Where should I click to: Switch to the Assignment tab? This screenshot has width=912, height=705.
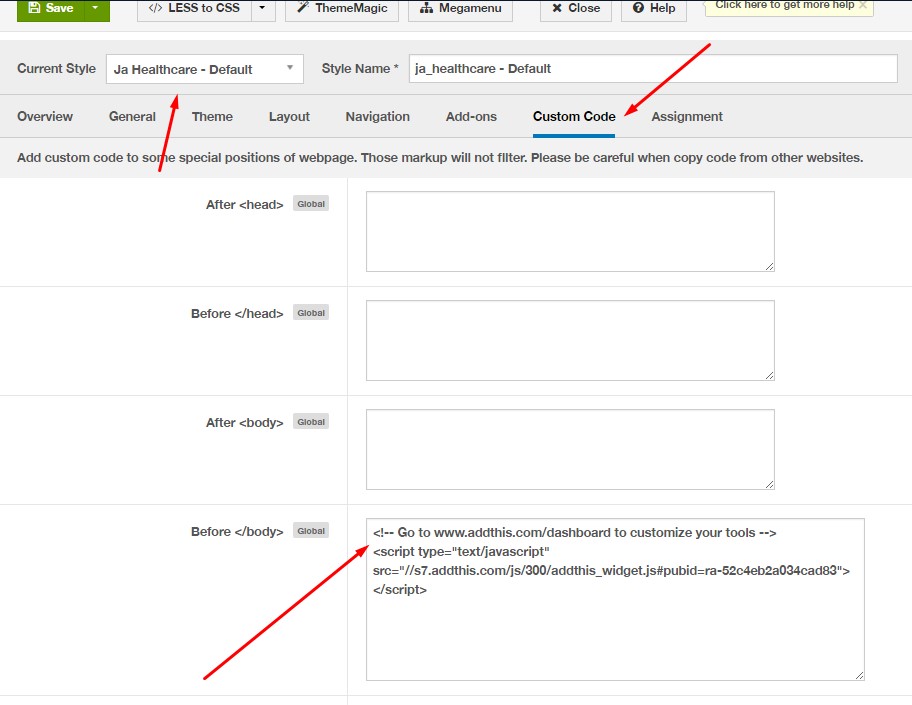(x=687, y=116)
